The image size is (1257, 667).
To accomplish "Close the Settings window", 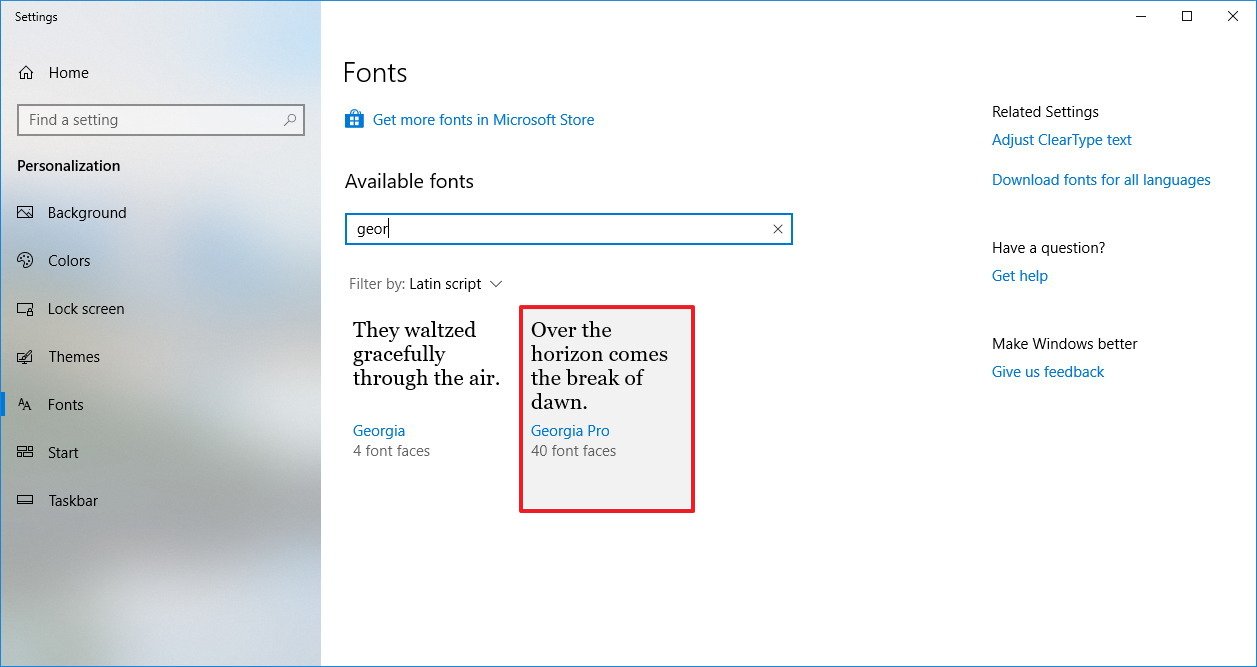I will coord(1233,16).
